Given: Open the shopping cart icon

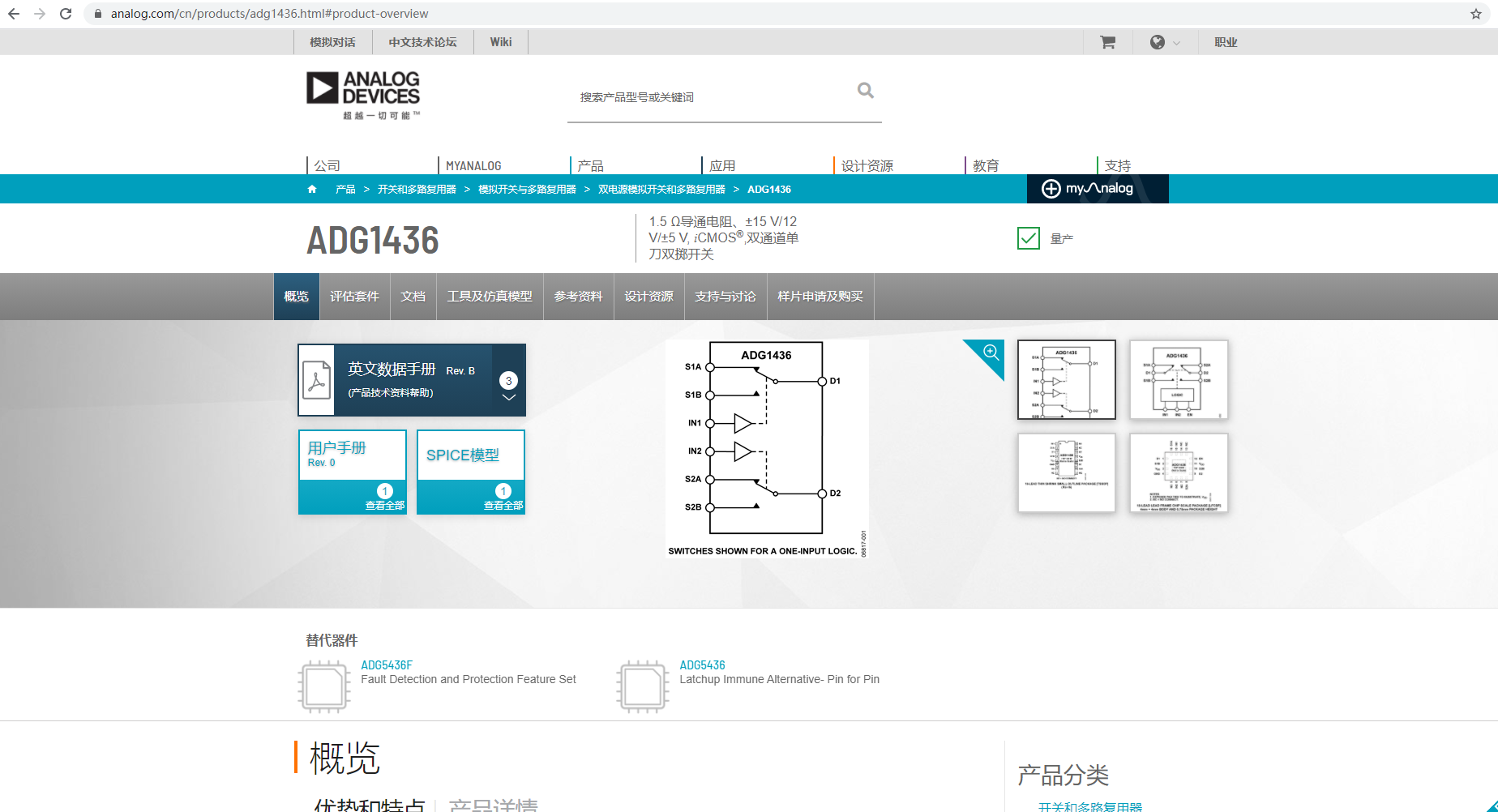Looking at the screenshot, I should point(1107,41).
